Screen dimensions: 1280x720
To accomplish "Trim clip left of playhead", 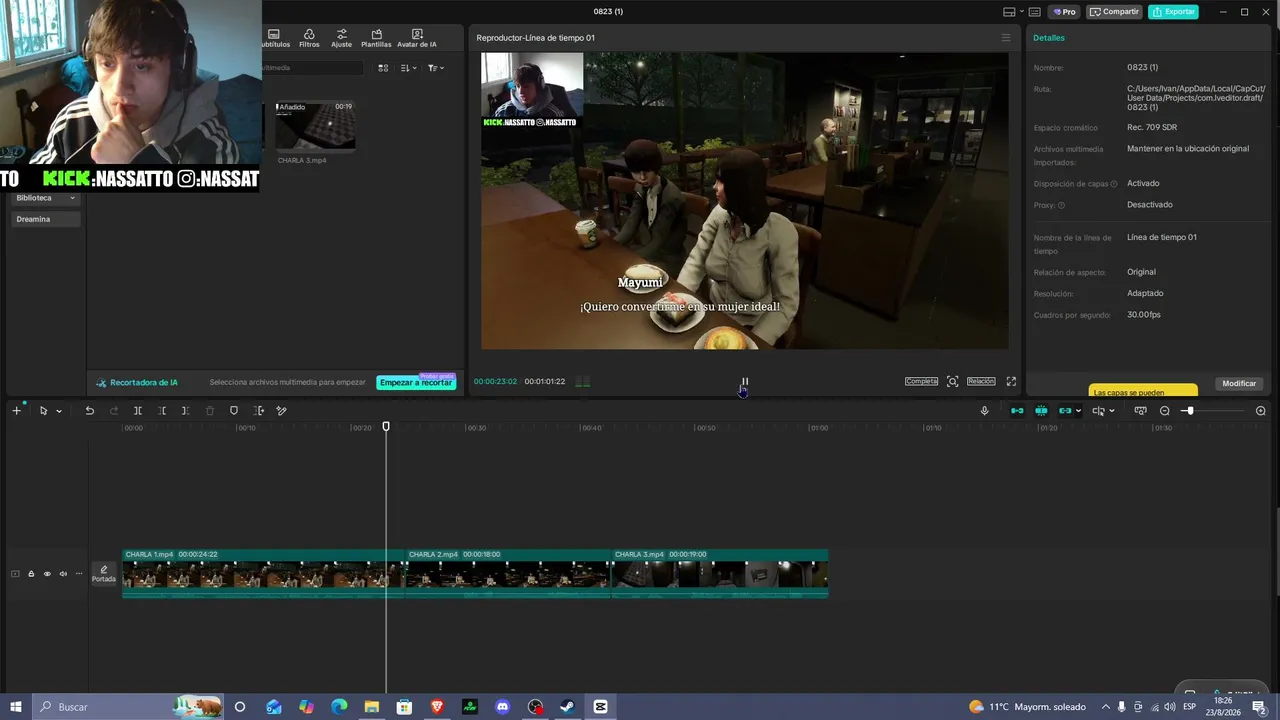I will click(162, 411).
